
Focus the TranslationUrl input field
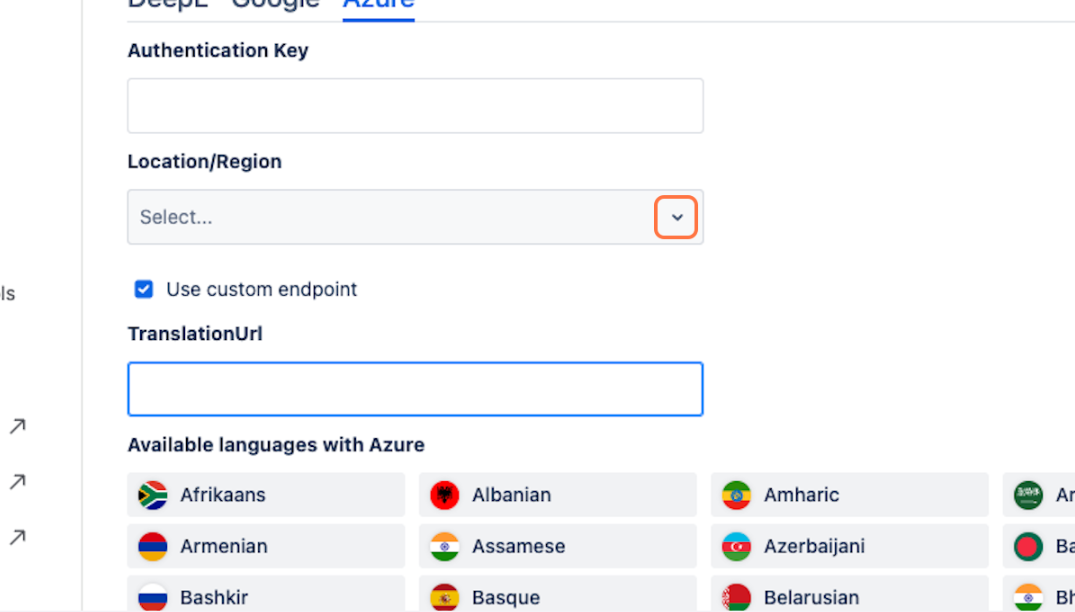coord(415,389)
